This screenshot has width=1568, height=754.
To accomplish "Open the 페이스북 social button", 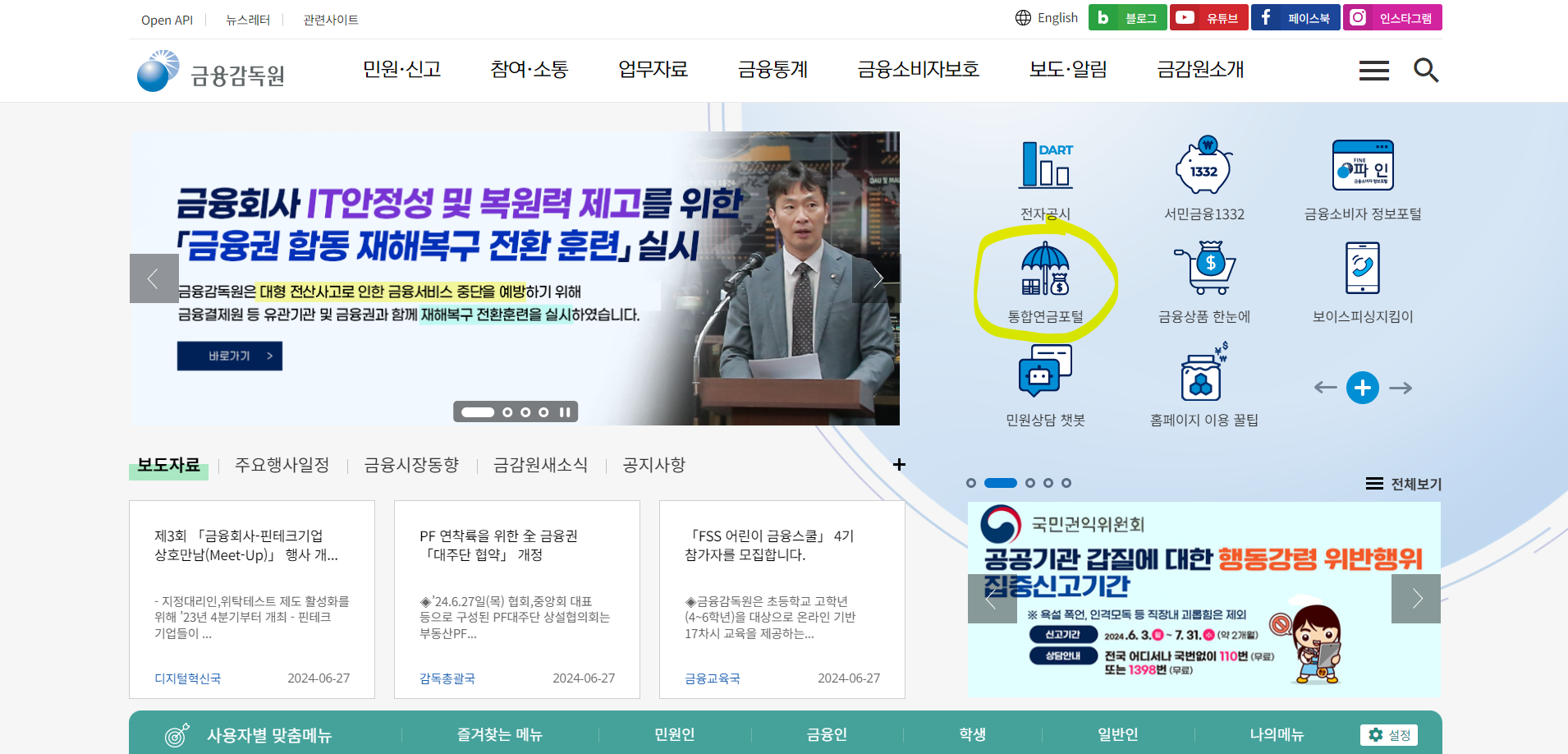I will [x=1295, y=17].
